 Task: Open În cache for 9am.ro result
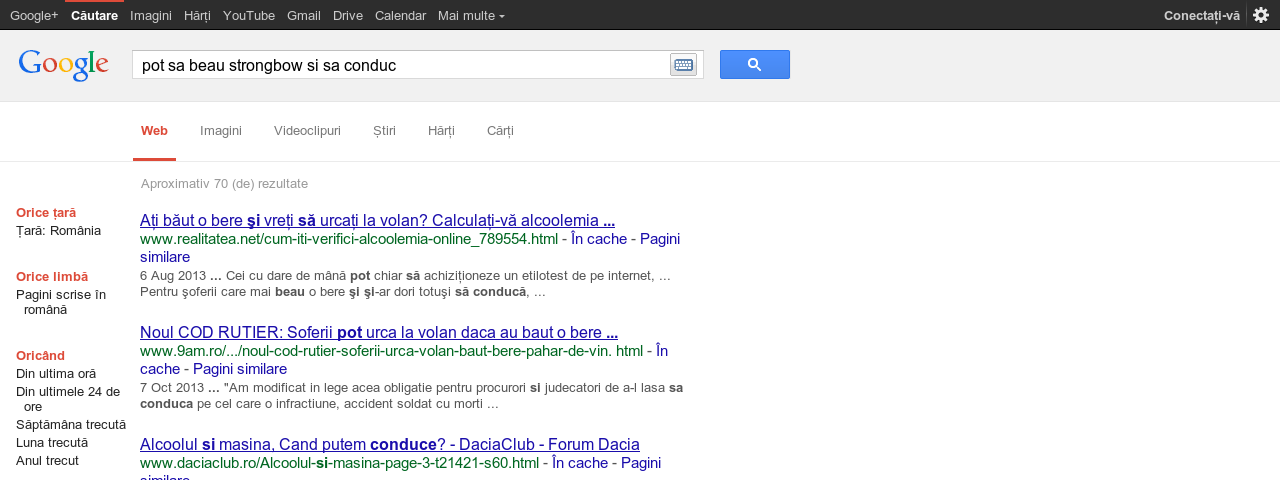pyautogui.click(x=404, y=360)
